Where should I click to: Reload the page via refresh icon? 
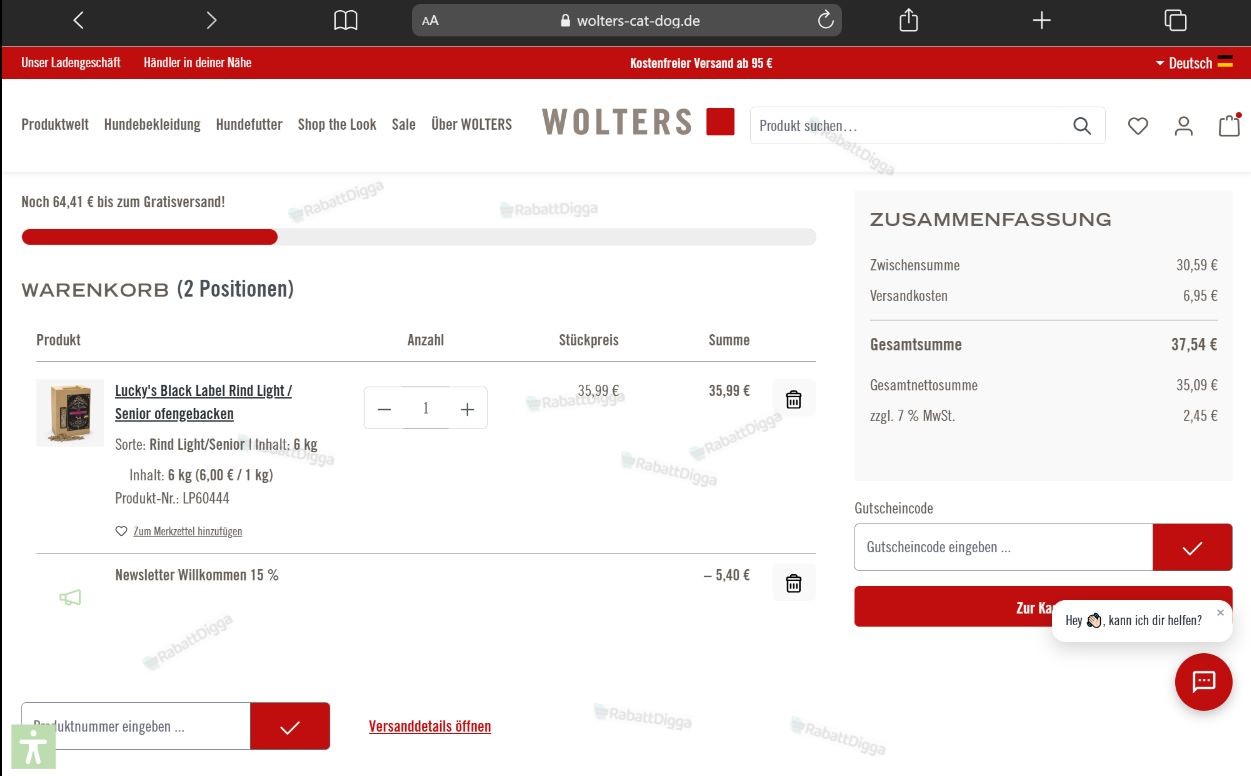826,20
